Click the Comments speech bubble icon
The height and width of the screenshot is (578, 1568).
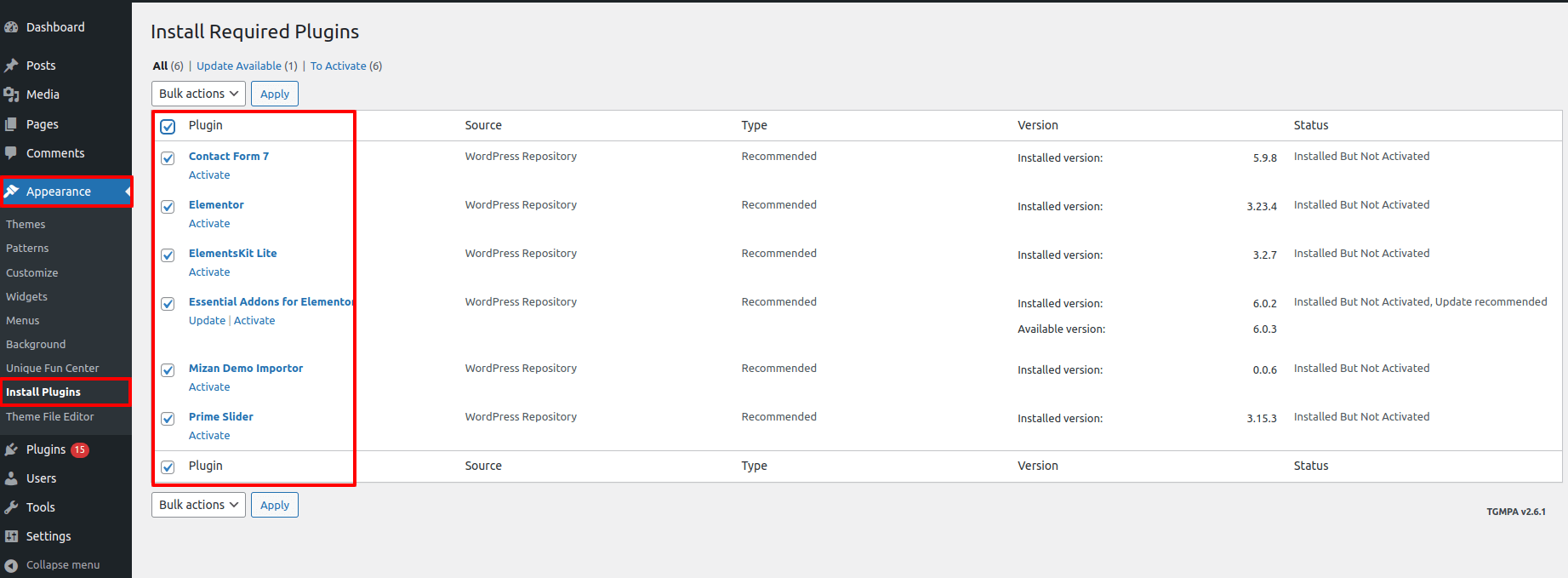point(11,153)
